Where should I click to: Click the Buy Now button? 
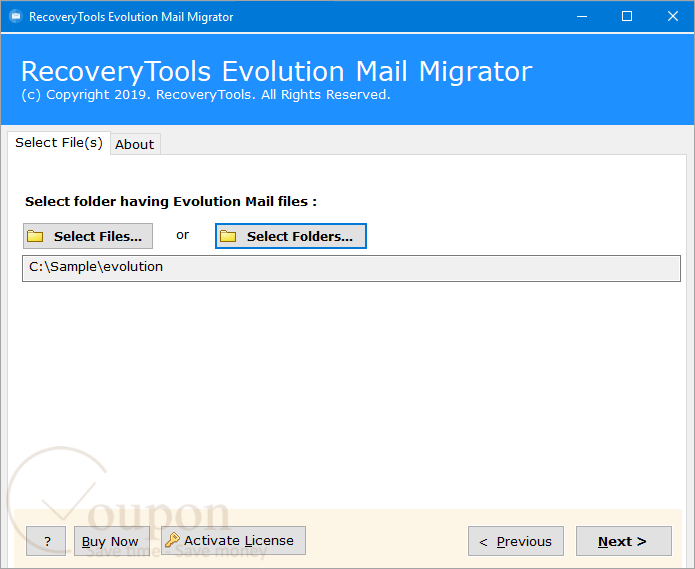tap(112, 541)
